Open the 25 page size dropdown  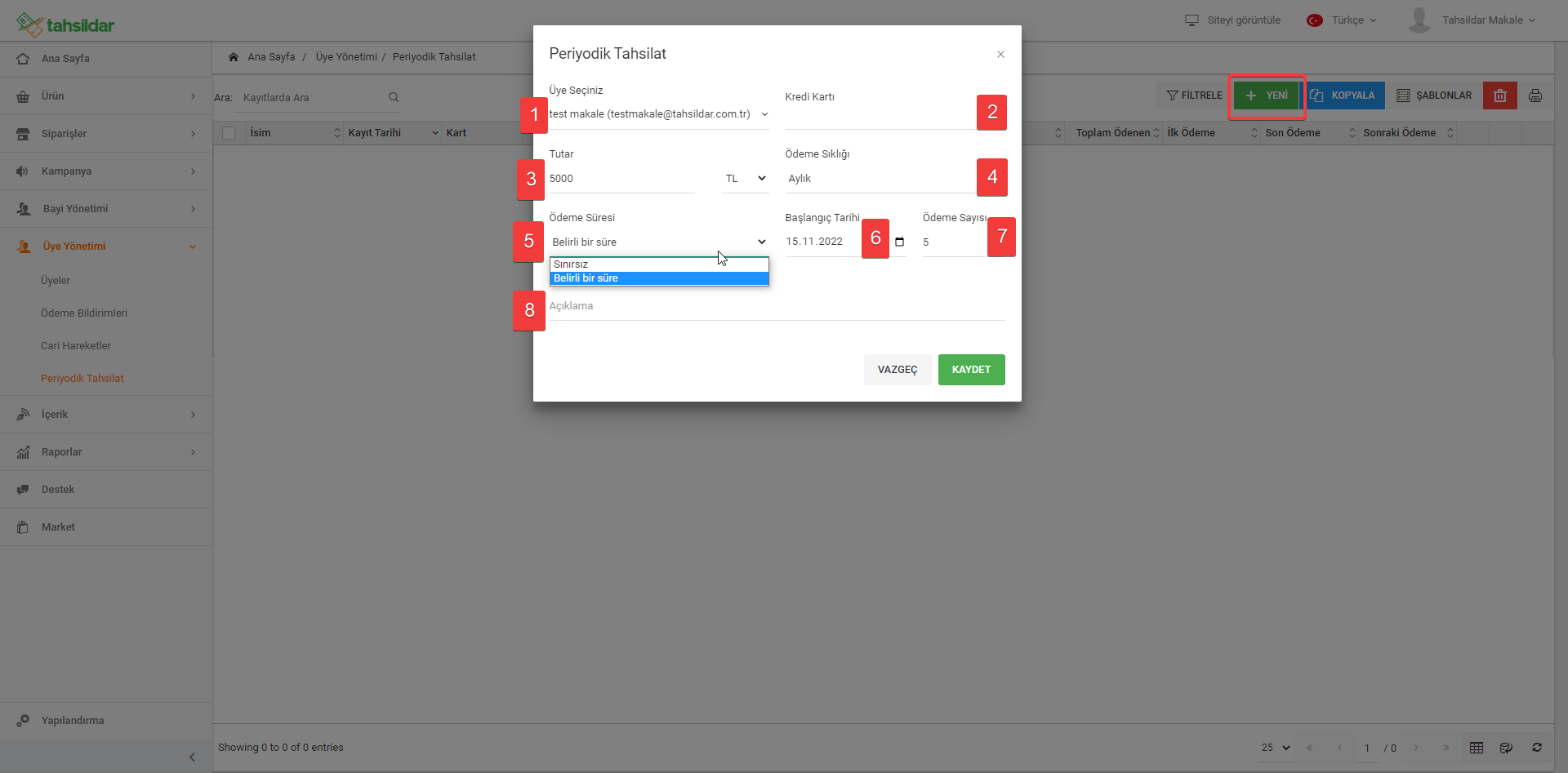[1276, 748]
